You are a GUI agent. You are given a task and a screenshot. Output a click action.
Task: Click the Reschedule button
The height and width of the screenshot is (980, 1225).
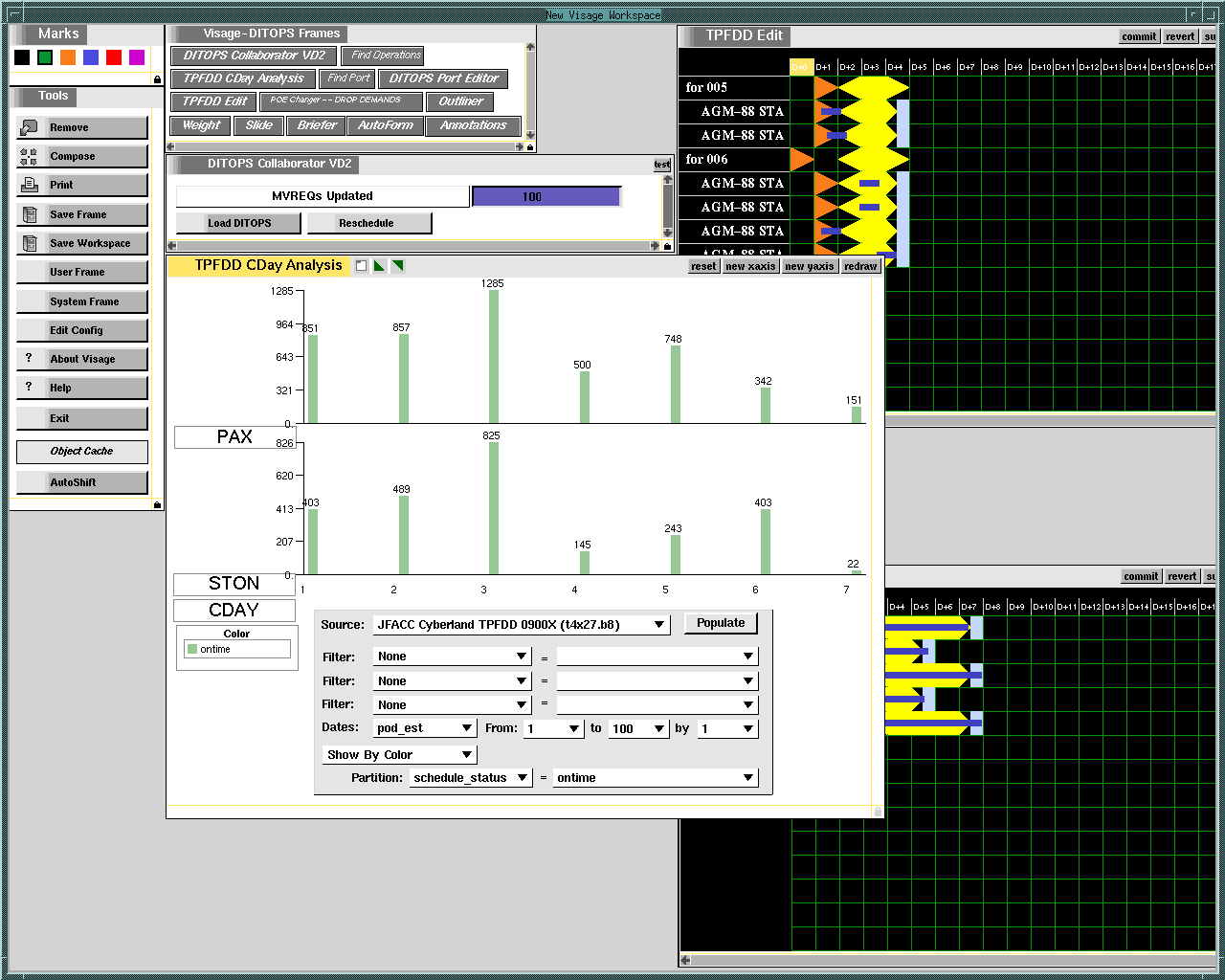366,223
